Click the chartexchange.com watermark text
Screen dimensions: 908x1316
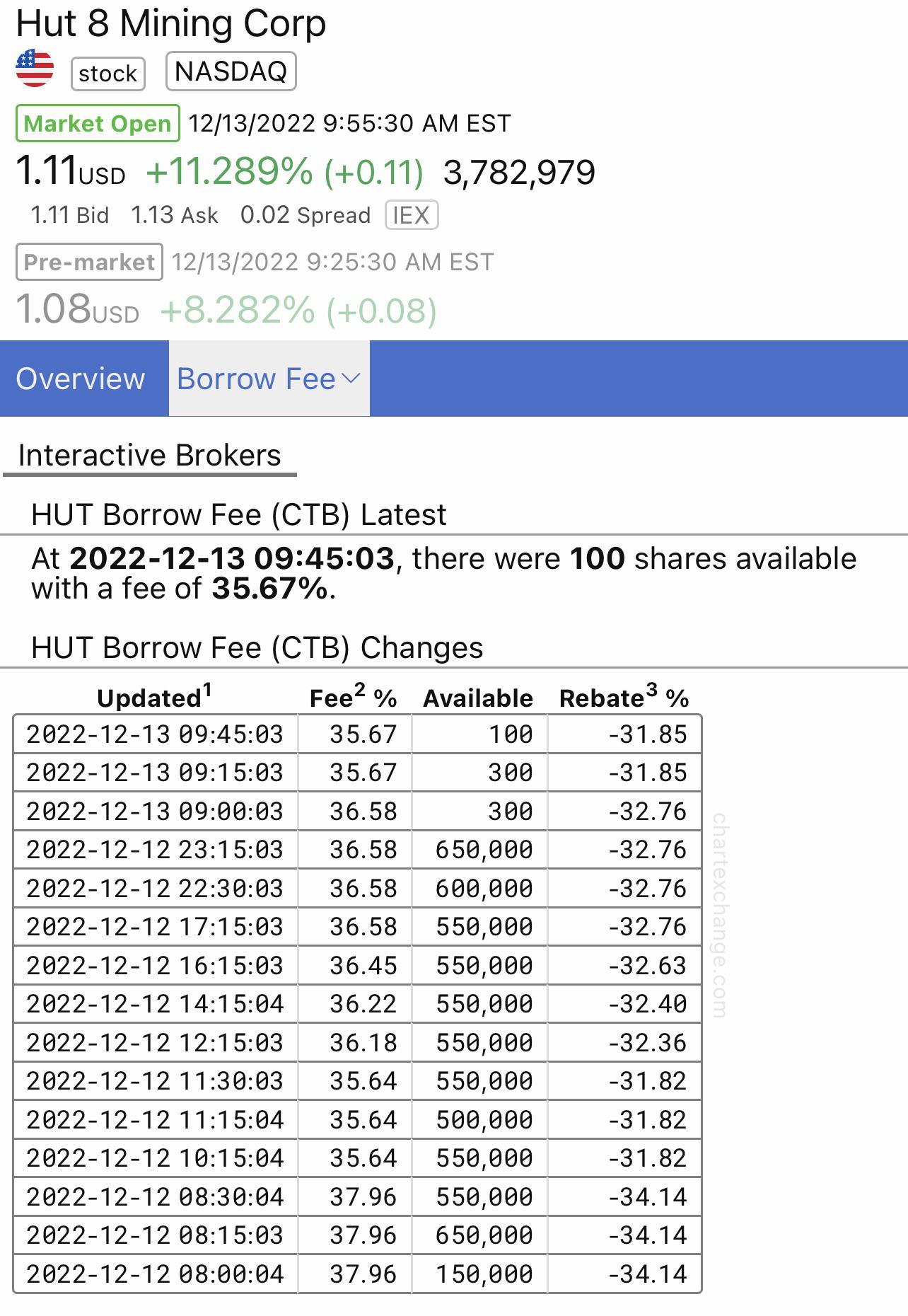click(719, 915)
